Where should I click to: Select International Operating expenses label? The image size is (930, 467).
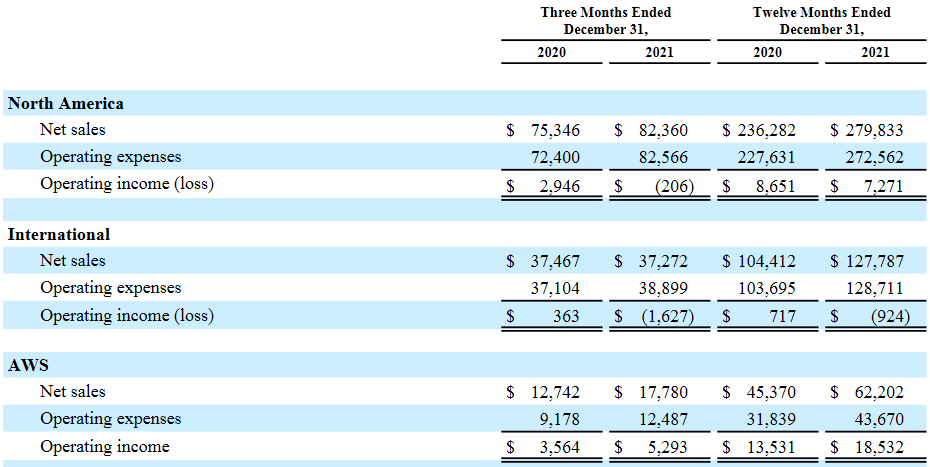coord(110,287)
